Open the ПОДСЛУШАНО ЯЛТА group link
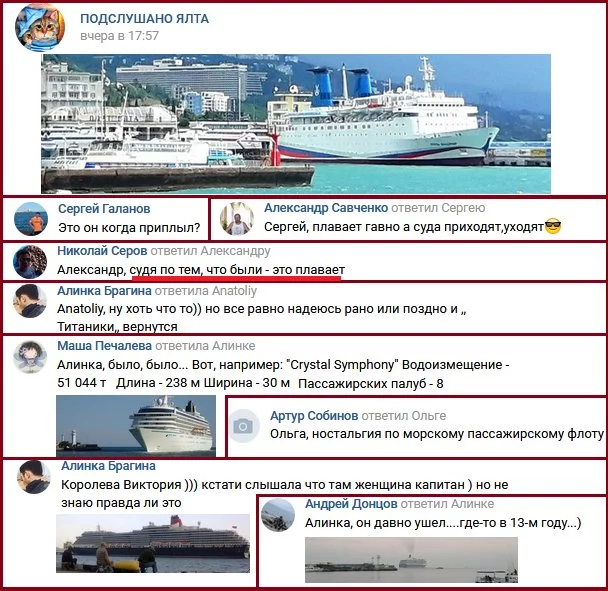The height and width of the screenshot is (591, 608). (144, 19)
